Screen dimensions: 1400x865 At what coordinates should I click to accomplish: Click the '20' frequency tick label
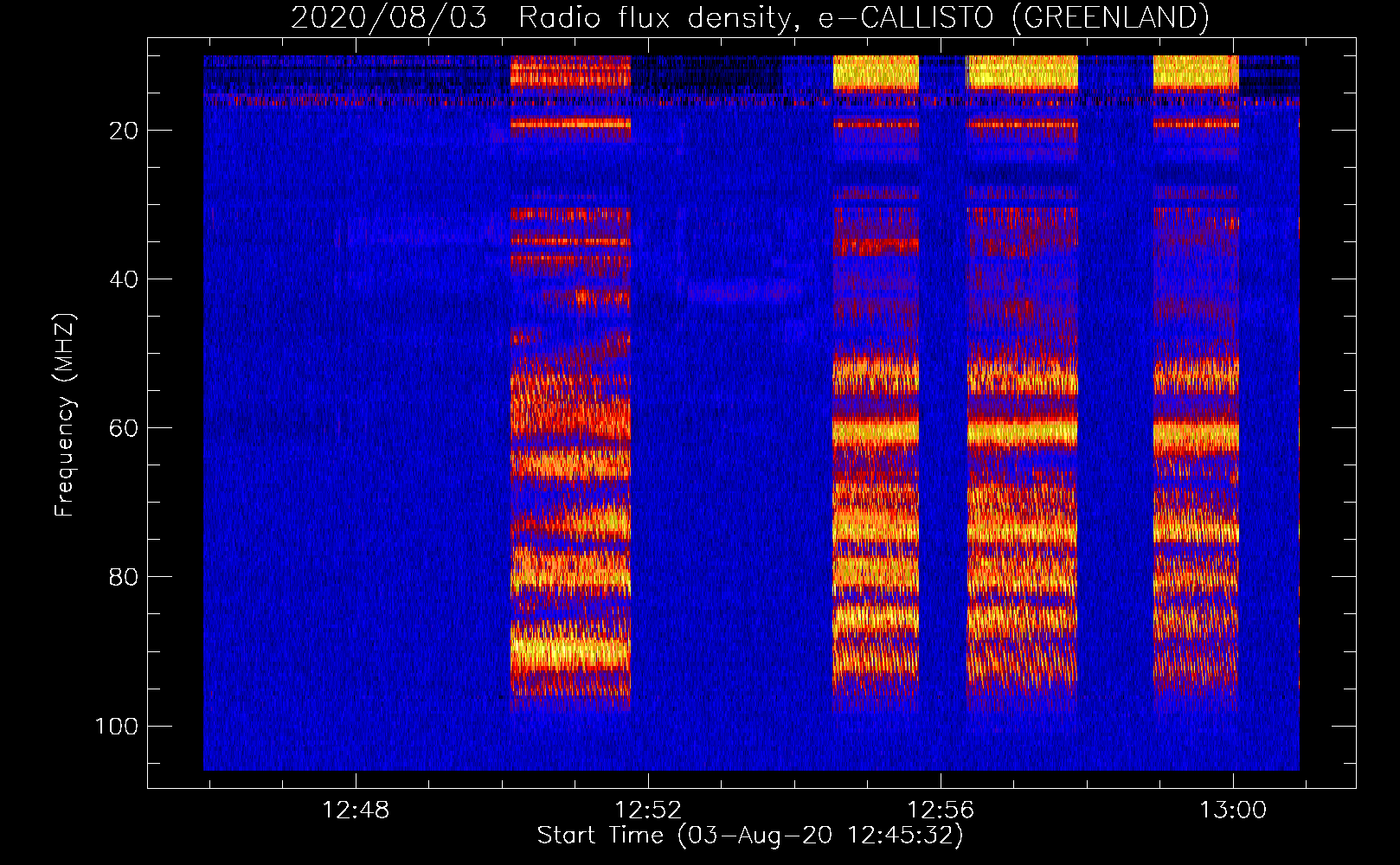(125, 131)
